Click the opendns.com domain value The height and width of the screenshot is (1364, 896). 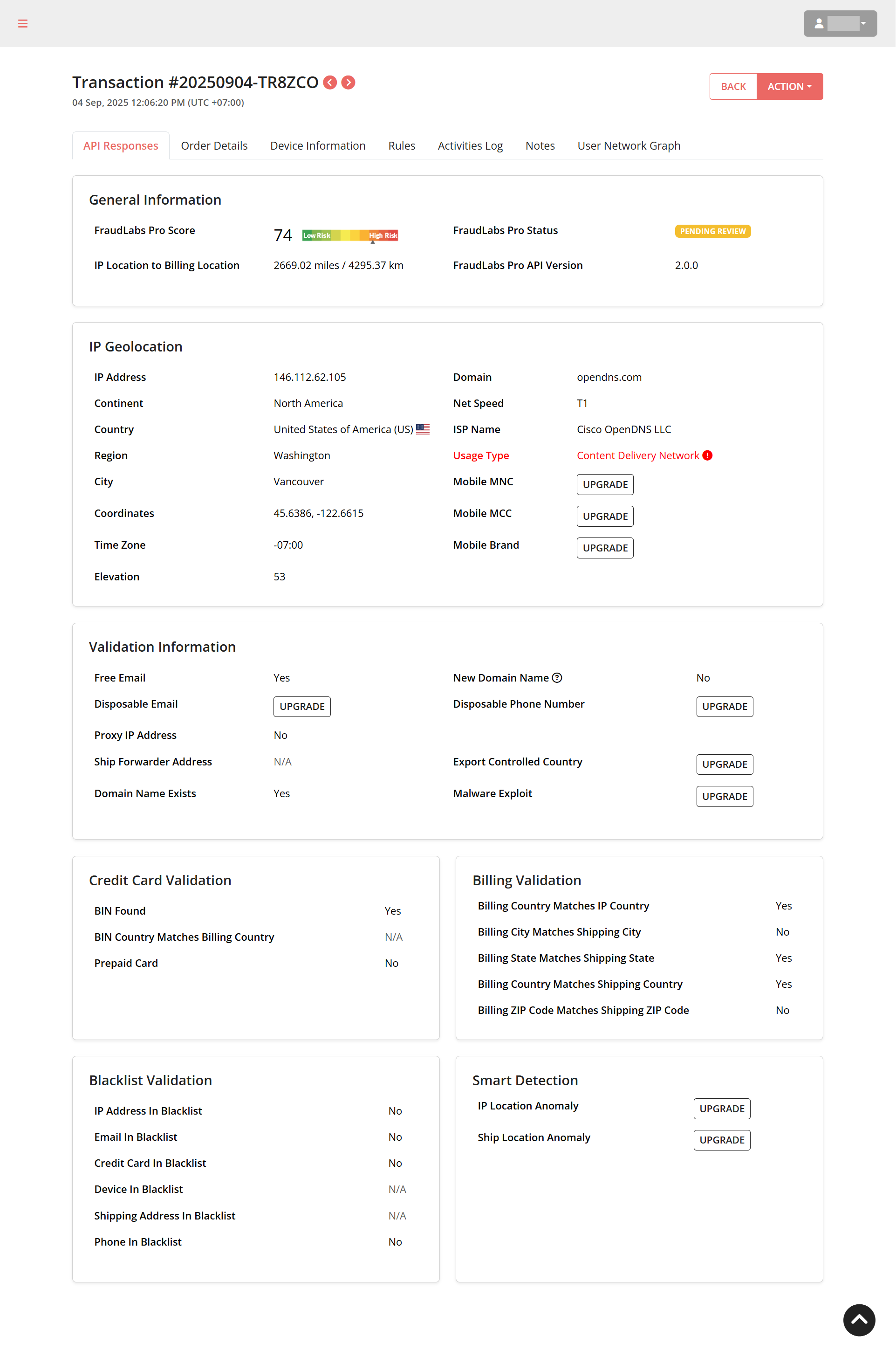click(x=609, y=377)
